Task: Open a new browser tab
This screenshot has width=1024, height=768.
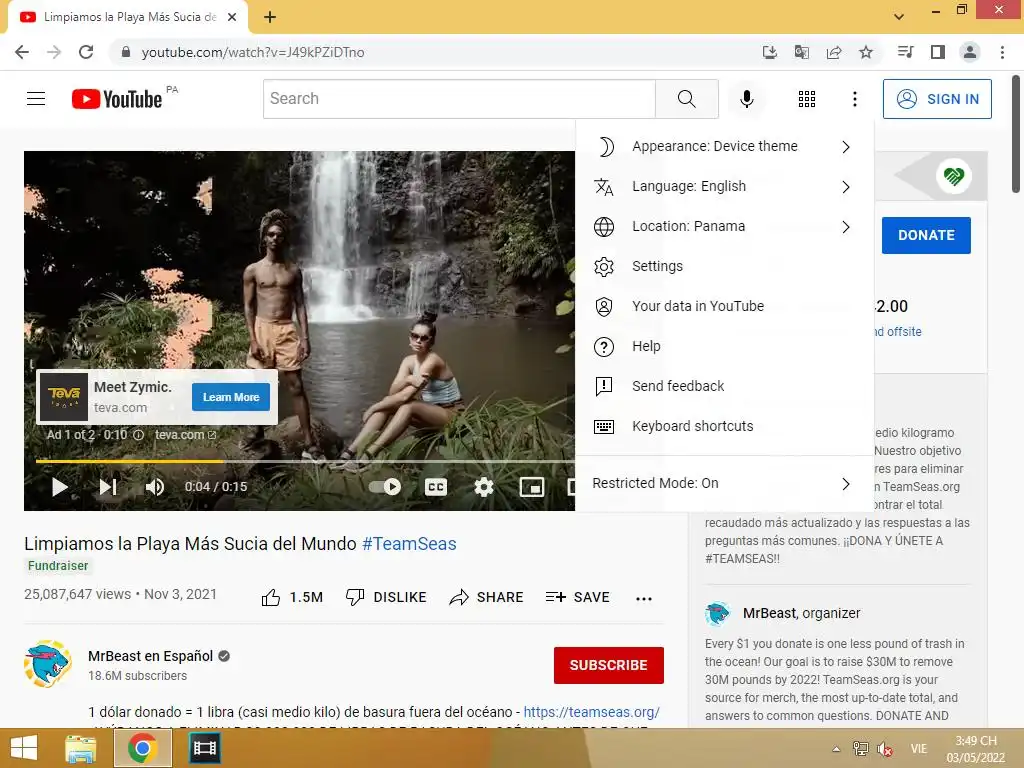Action: [x=270, y=18]
